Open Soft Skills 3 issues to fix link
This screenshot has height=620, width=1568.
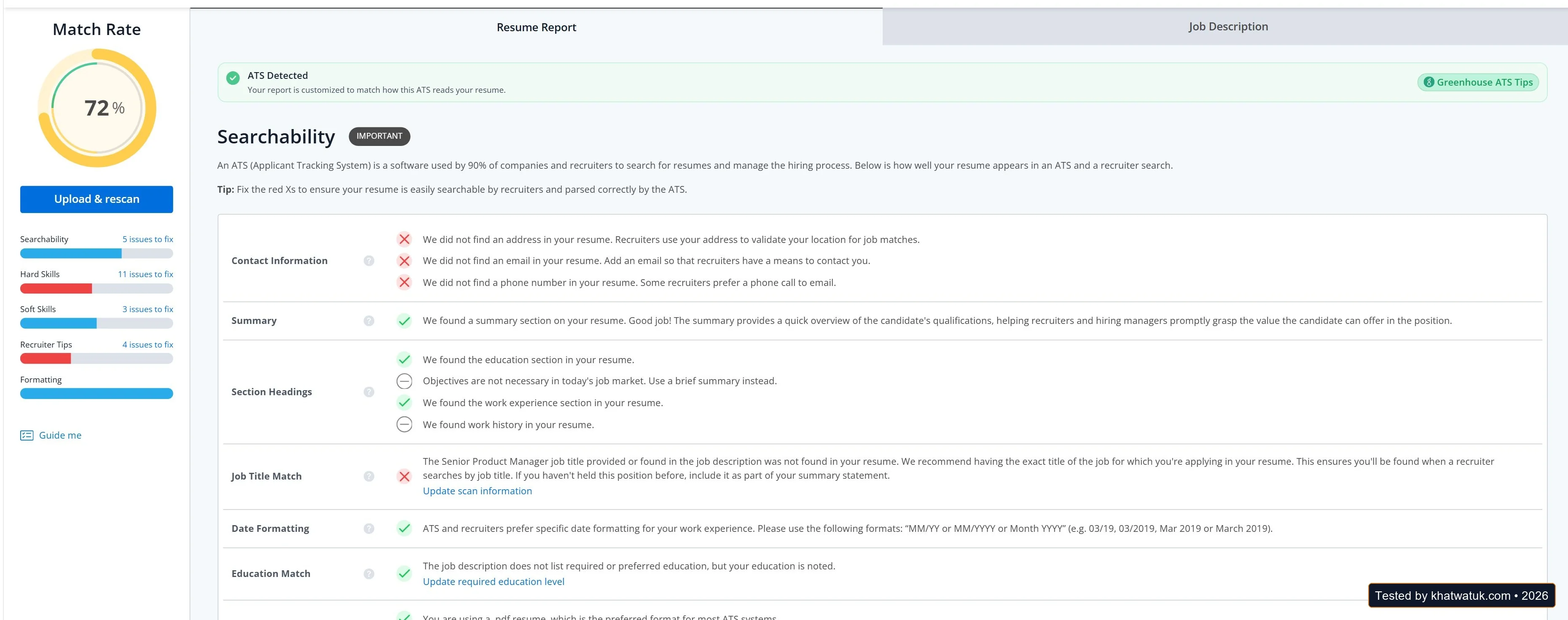pyautogui.click(x=148, y=310)
